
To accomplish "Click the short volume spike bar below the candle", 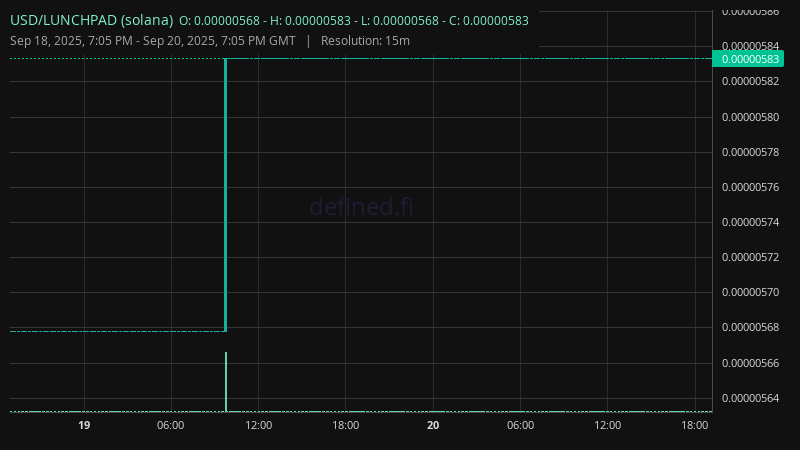I will tap(226, 382).
